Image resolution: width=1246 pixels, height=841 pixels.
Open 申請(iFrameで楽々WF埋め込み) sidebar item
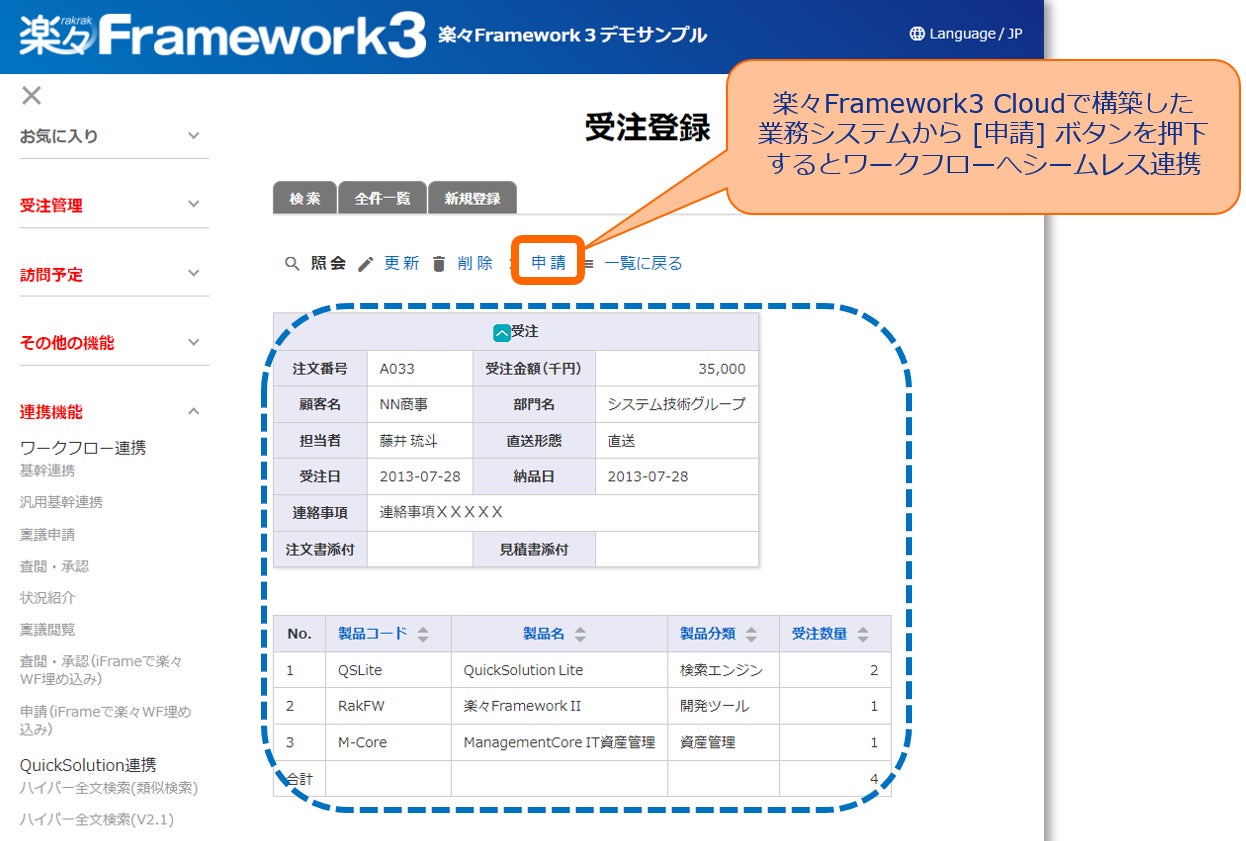[x=105, y=720]
